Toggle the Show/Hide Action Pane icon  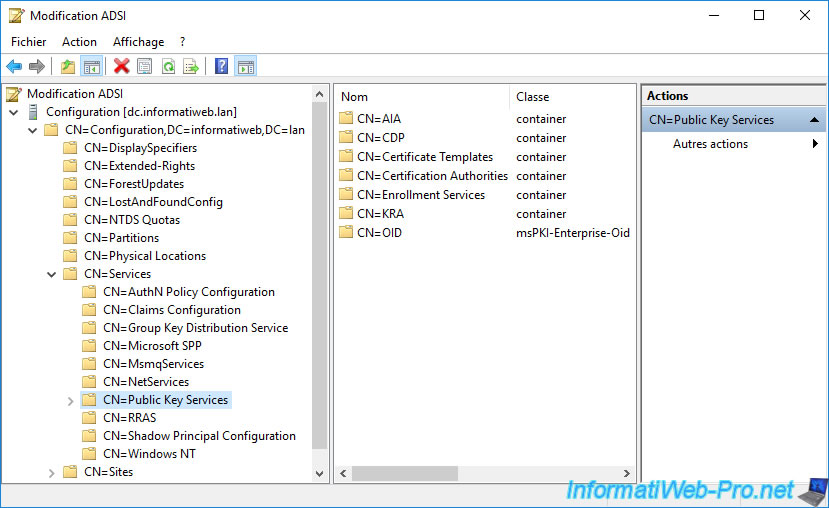pos(245,67)
